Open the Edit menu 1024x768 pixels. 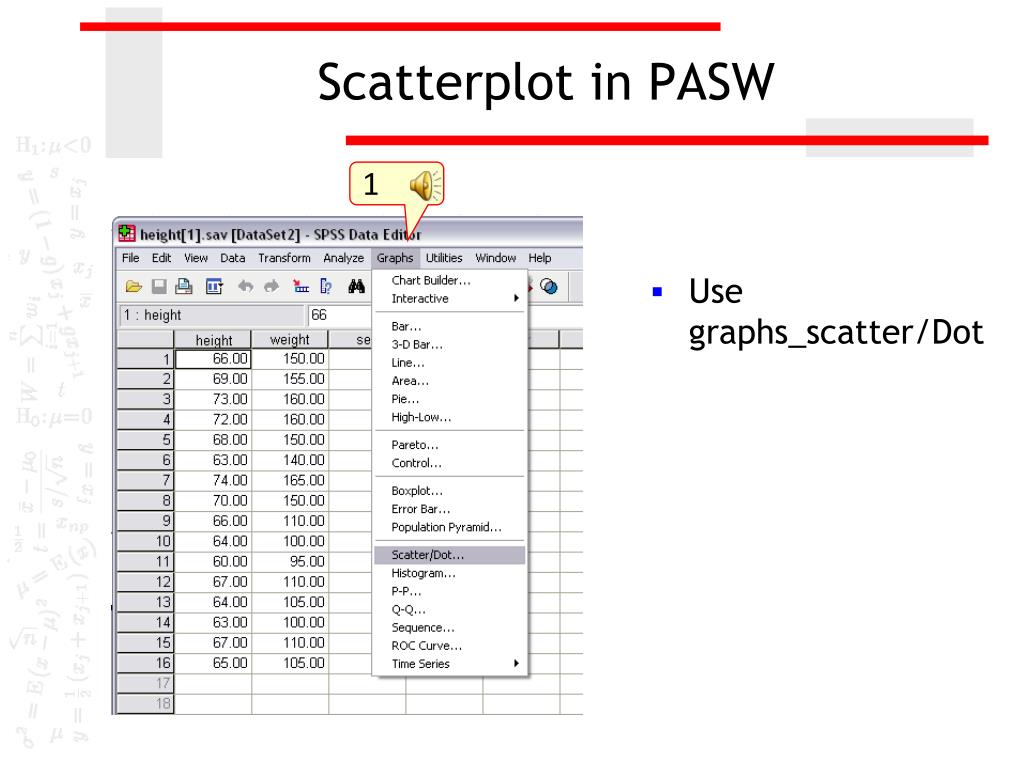click(x=161, y=258)
